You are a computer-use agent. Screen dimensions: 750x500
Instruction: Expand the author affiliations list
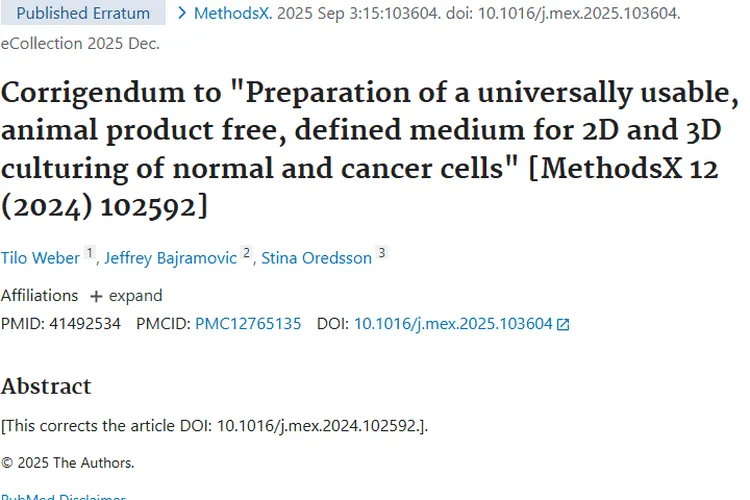[x=134, y=296]
